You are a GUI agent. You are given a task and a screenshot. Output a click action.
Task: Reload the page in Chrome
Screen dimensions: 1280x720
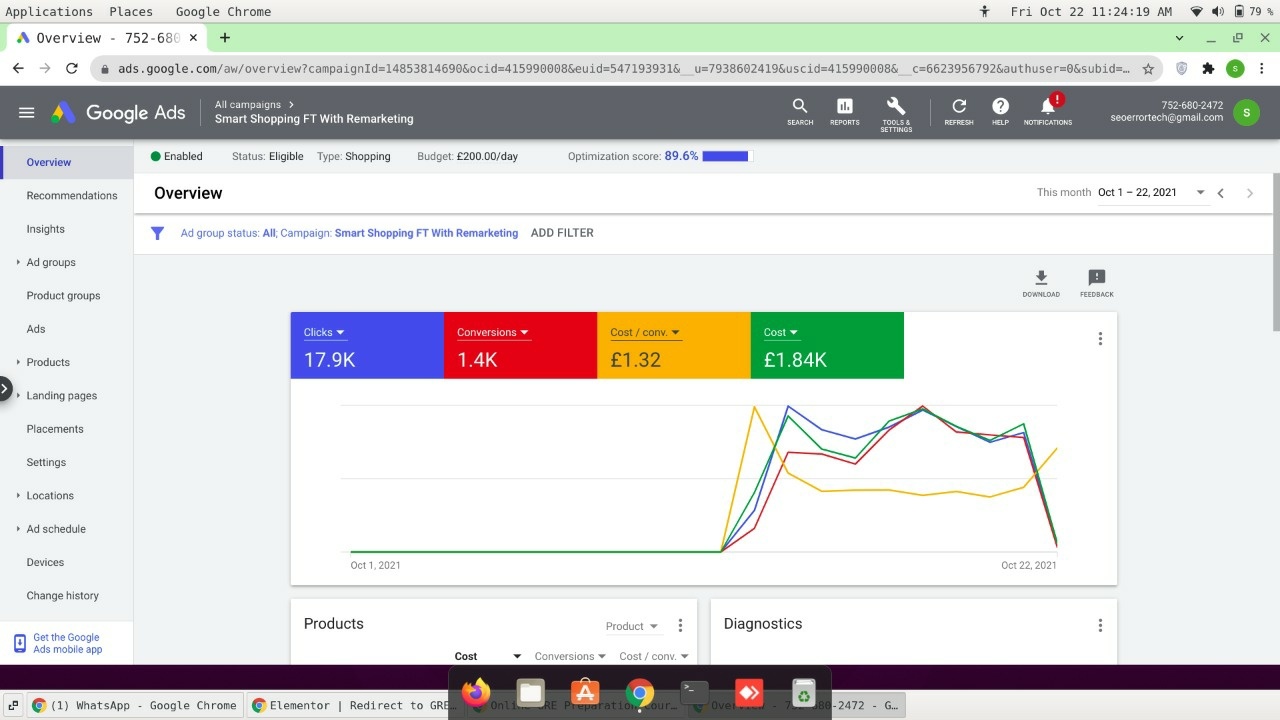(x=72, y=68)
